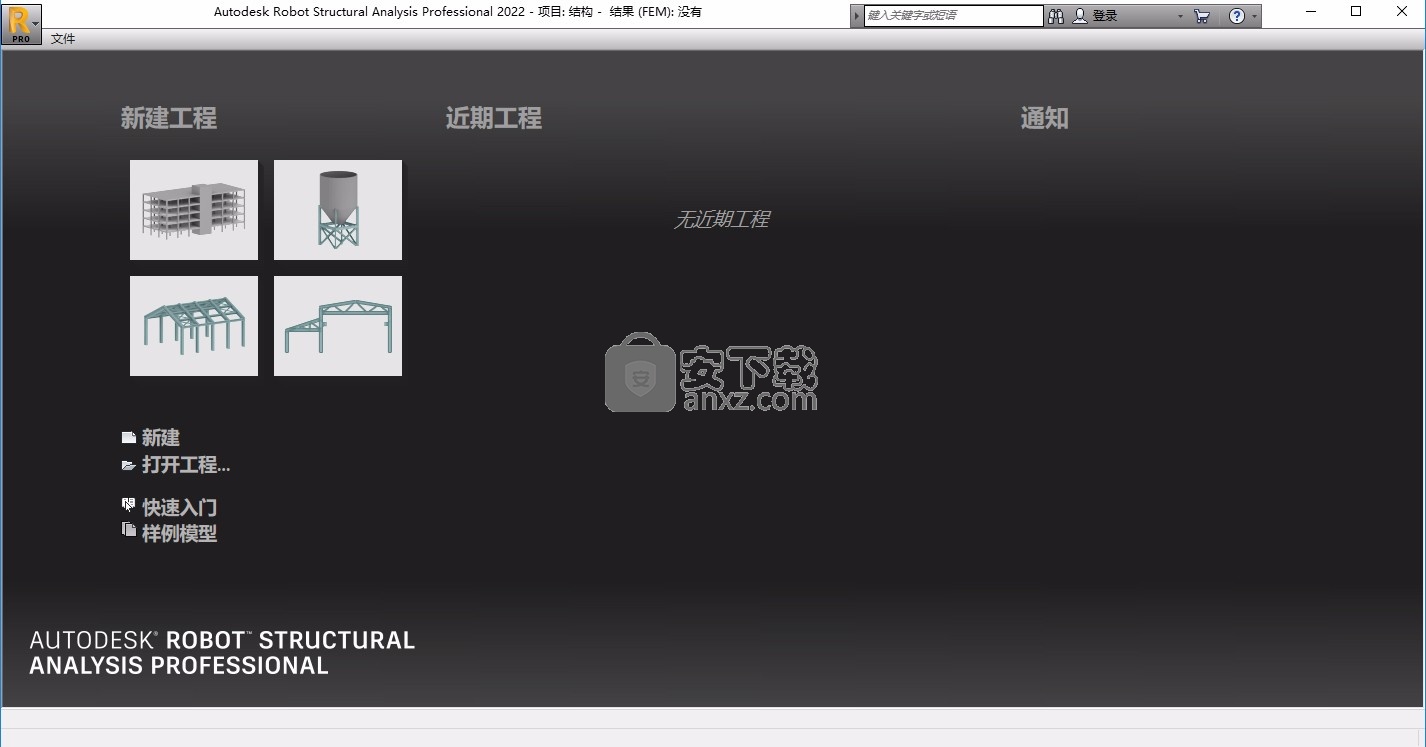Screen dimensions: 1426x747
Task: Select the 2D frame truss project thumbnail
Action: 338,326
